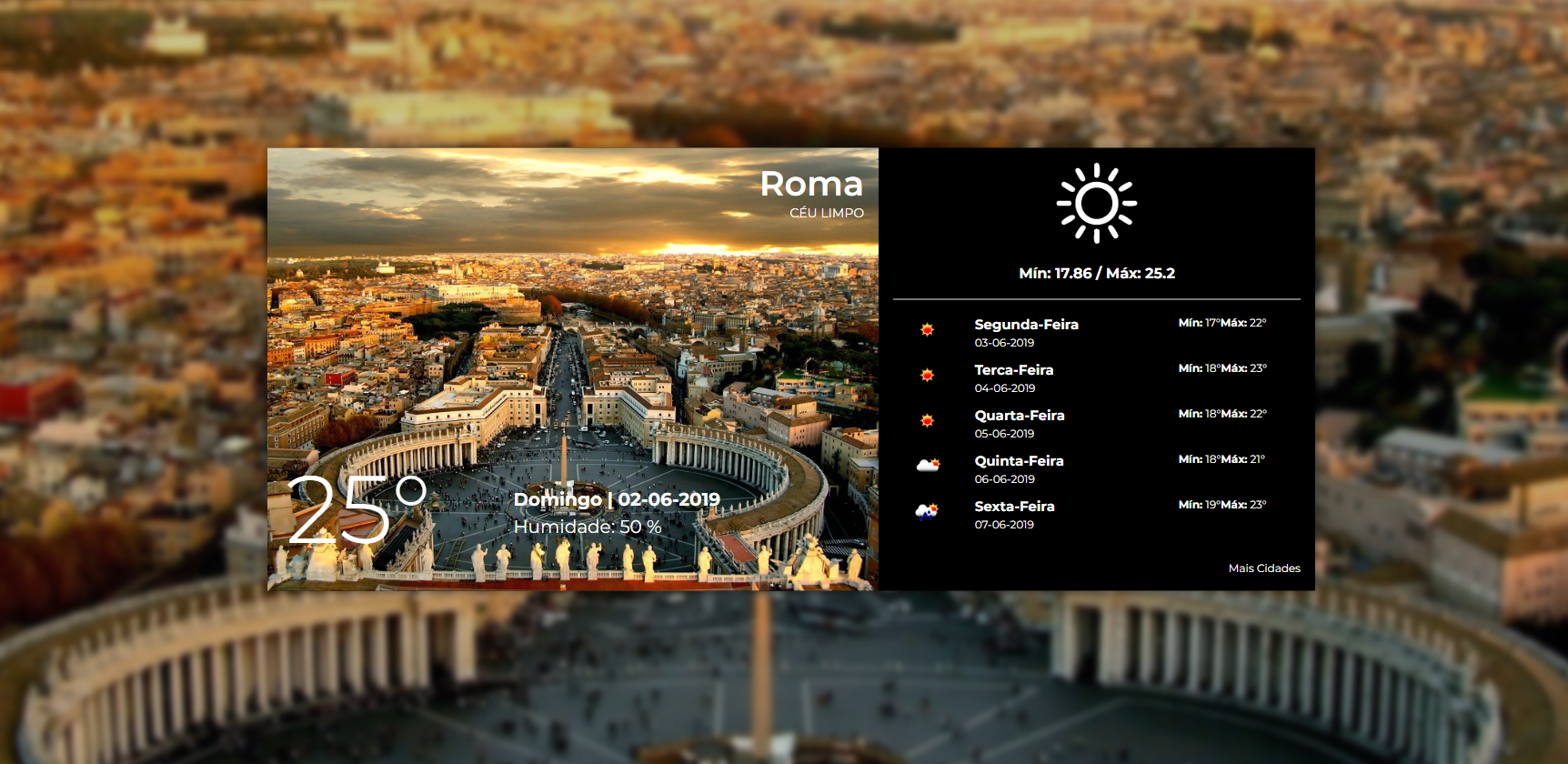1568x764 pixels.
Task: Click Mín: 19° Máx: 23° for Sexta-Feira
Action: coord(1222,505)
